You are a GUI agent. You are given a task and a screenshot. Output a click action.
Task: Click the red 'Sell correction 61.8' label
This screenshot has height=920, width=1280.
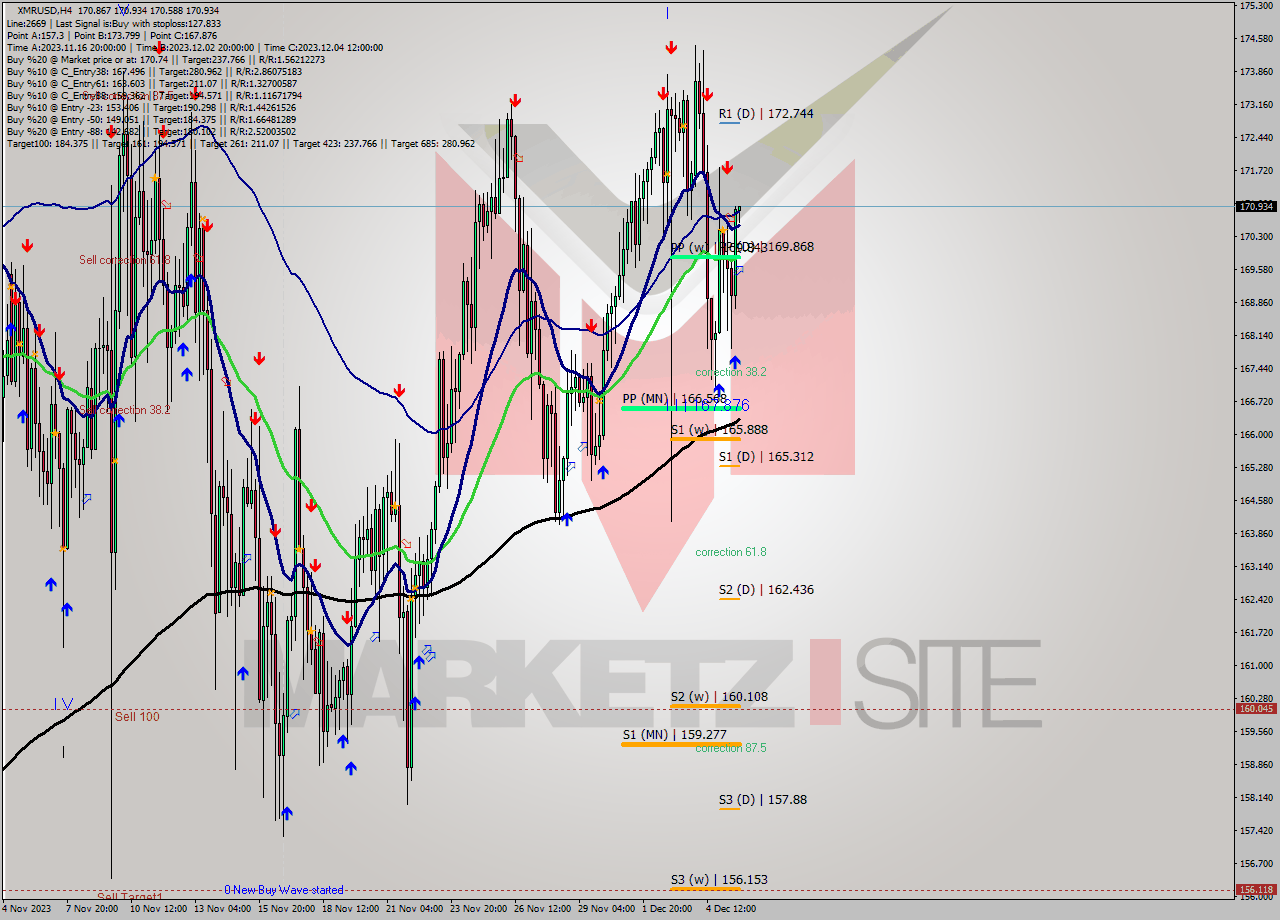(125, 260)
